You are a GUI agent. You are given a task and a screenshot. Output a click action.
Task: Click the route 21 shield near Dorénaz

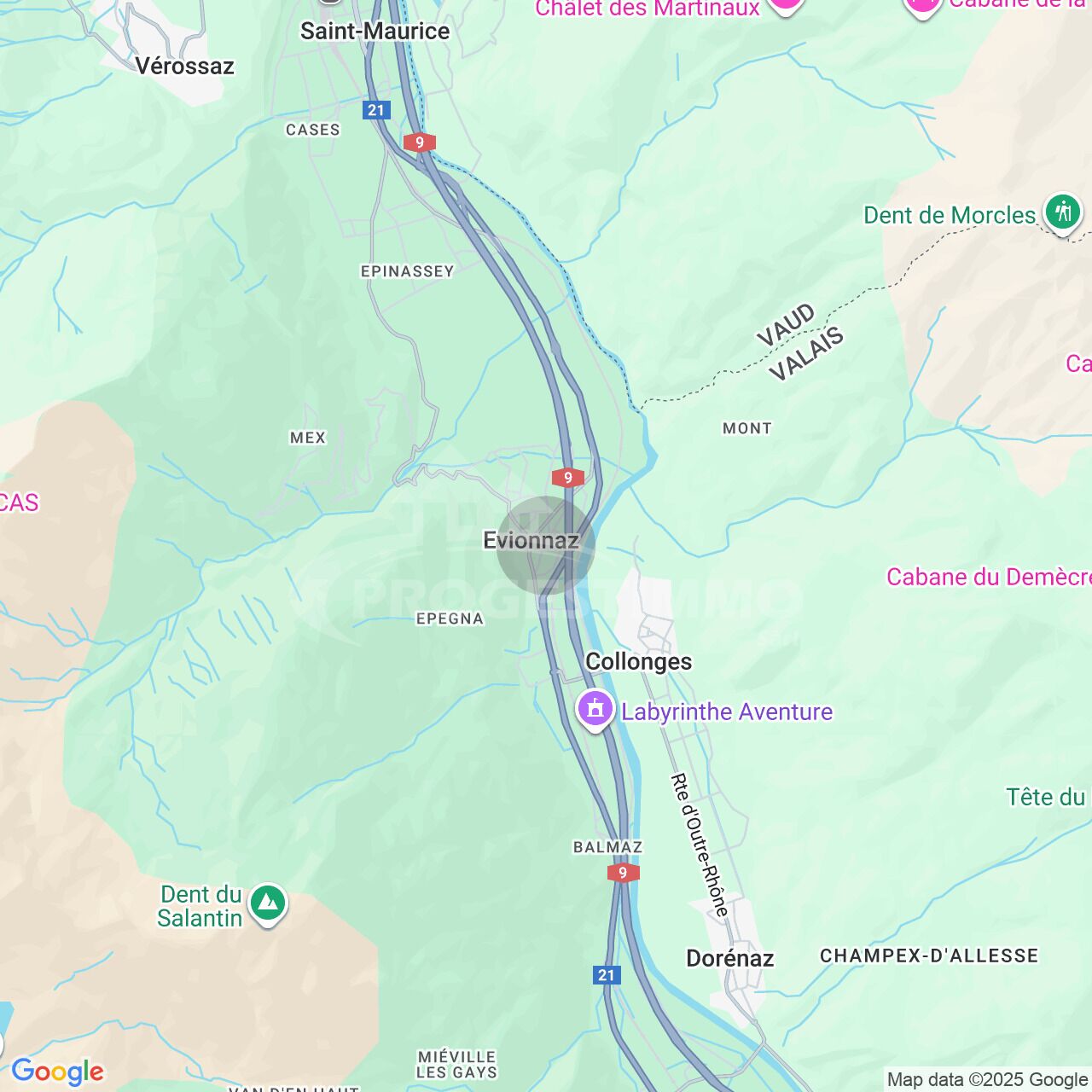click(607, 975)
